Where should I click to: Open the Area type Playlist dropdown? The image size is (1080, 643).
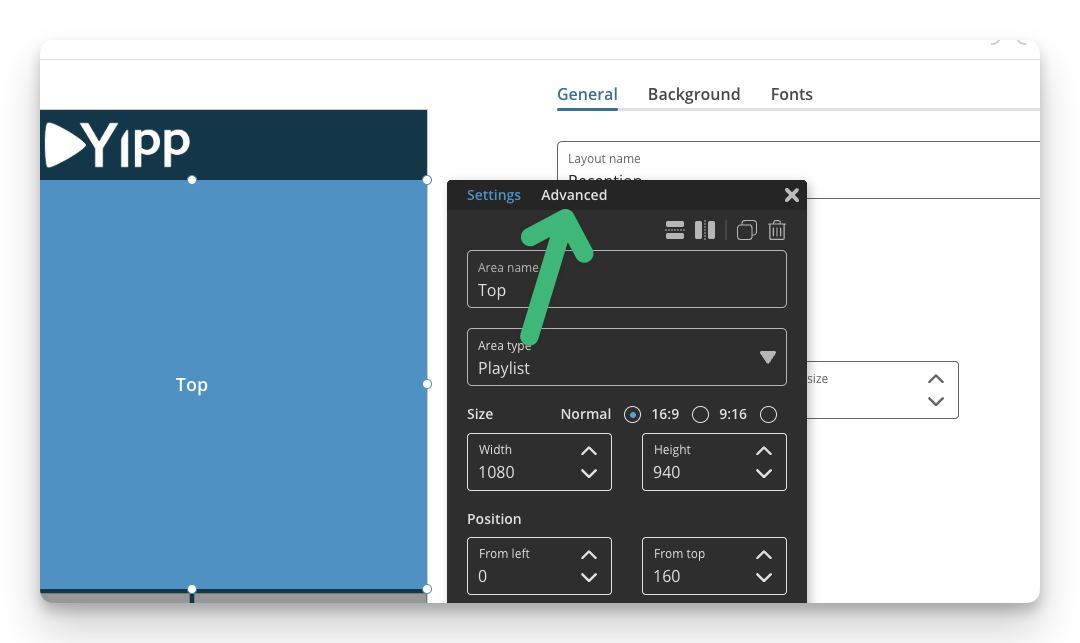(x=627, y=357)
